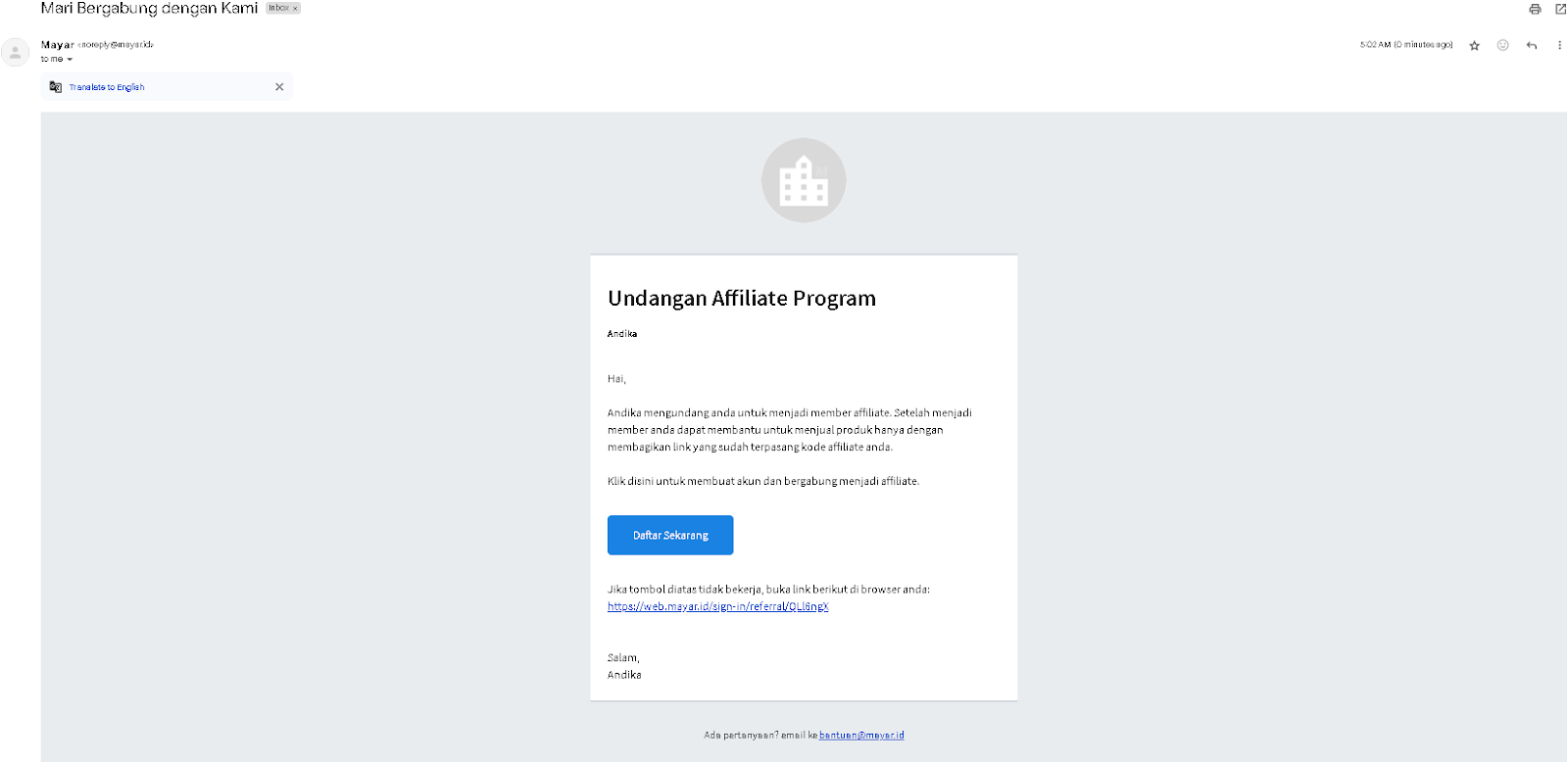Click sender name Mayar
This screenshot has height=762, width=1568.
(x=58, y=45)
